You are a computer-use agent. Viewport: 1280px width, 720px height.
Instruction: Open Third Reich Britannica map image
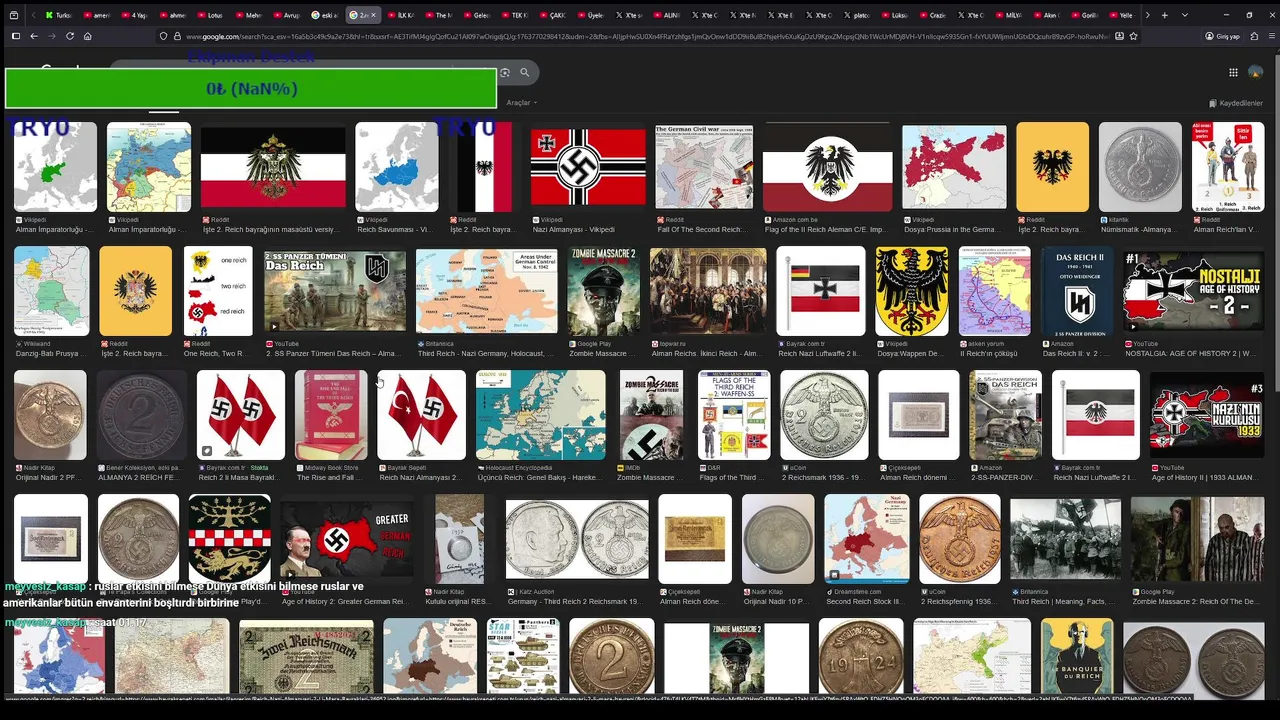click(x=487, y=291)
